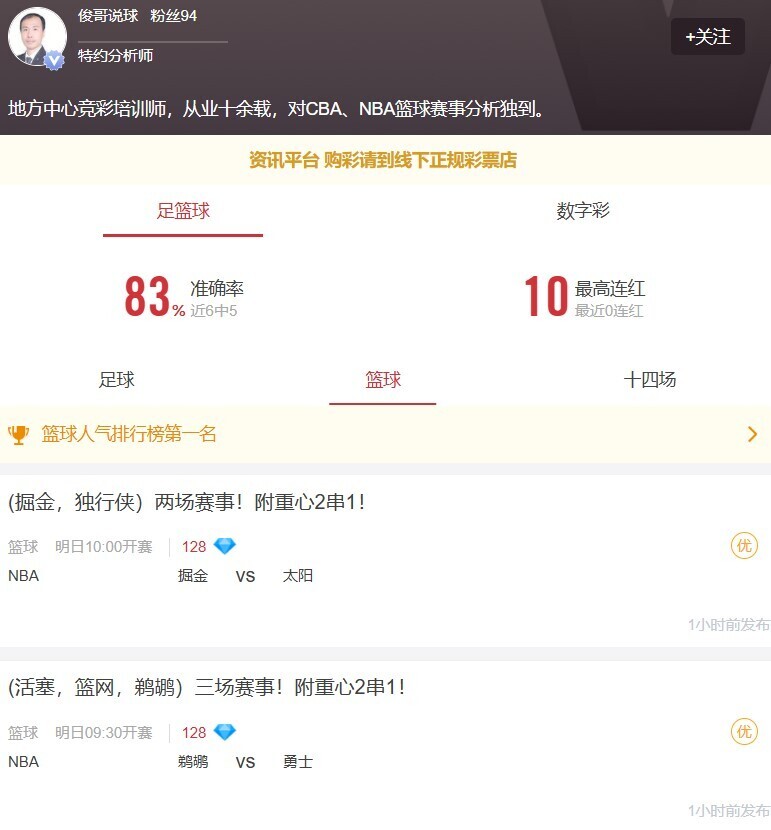Click the 优 badge on 掘金 article
This screenshot has width=771, height=830.
[744, 546]
